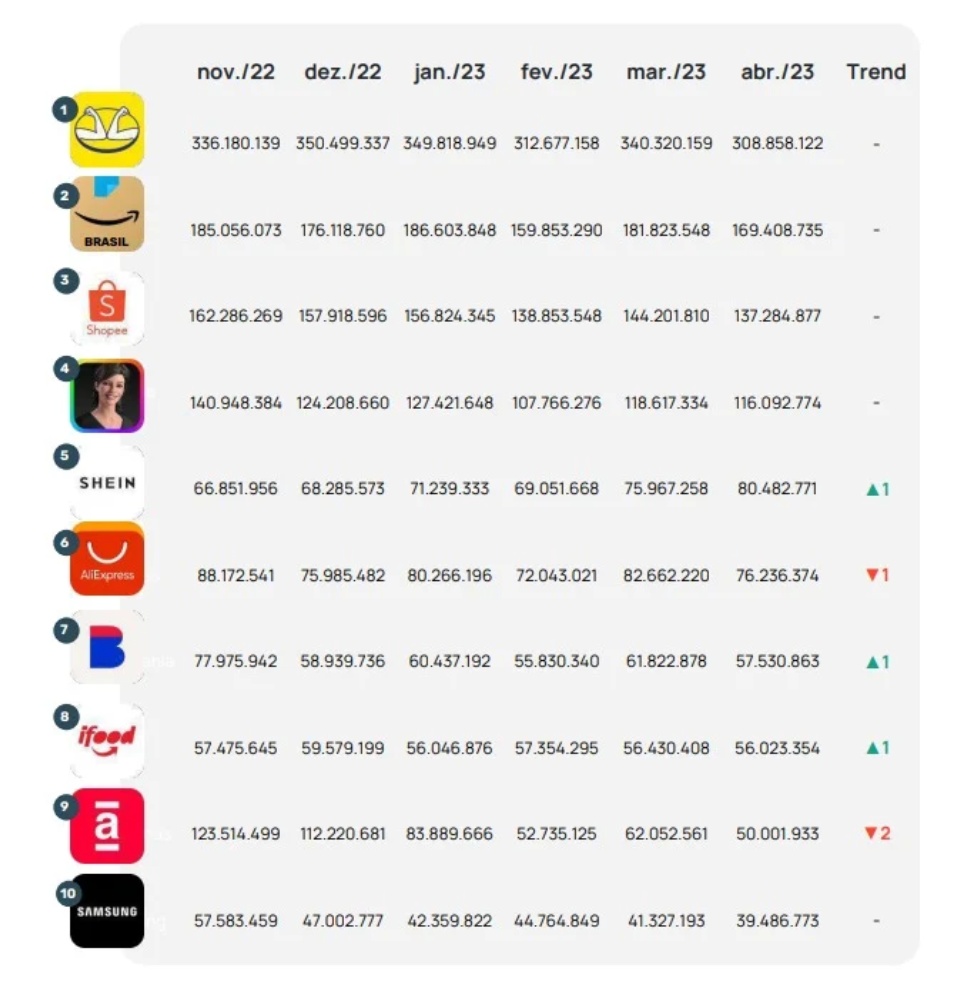976x984 pixels.
Task: Click the Mercado Livre handshake logo
Action: tap(107, 129)
